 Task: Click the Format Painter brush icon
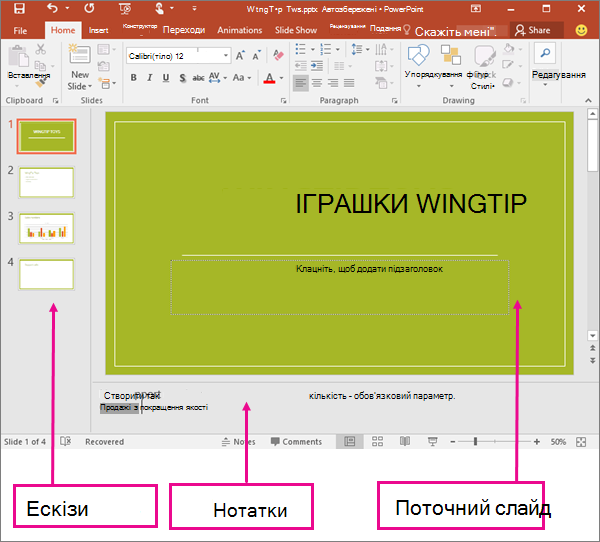click(42, 82)
